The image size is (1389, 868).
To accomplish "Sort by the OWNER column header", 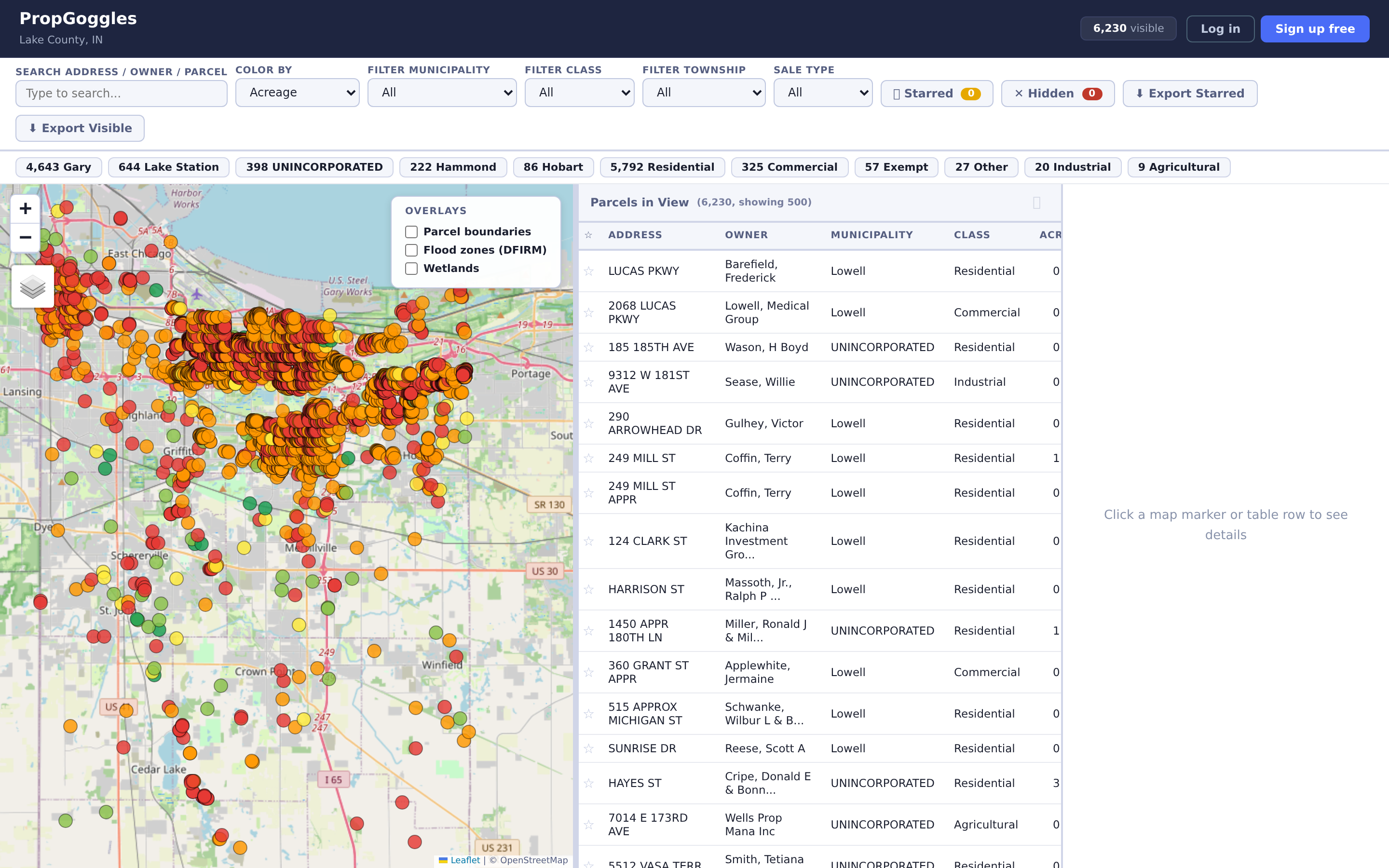I will pyautogui.click(x=746, y=235).
